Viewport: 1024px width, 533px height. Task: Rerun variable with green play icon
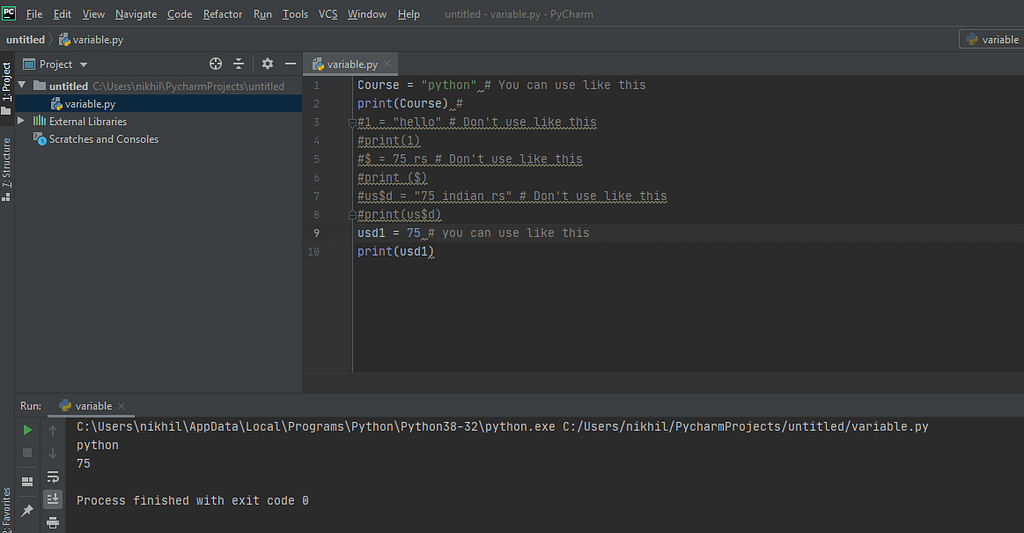click(27, 430)
